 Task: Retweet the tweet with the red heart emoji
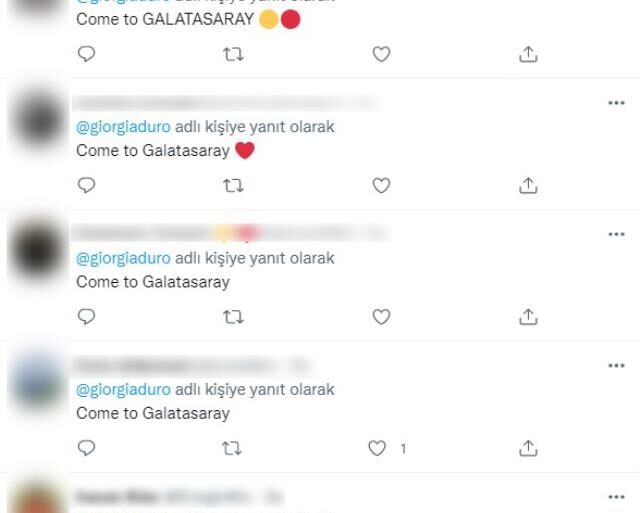pyautogui.click(x=233, y=186)
